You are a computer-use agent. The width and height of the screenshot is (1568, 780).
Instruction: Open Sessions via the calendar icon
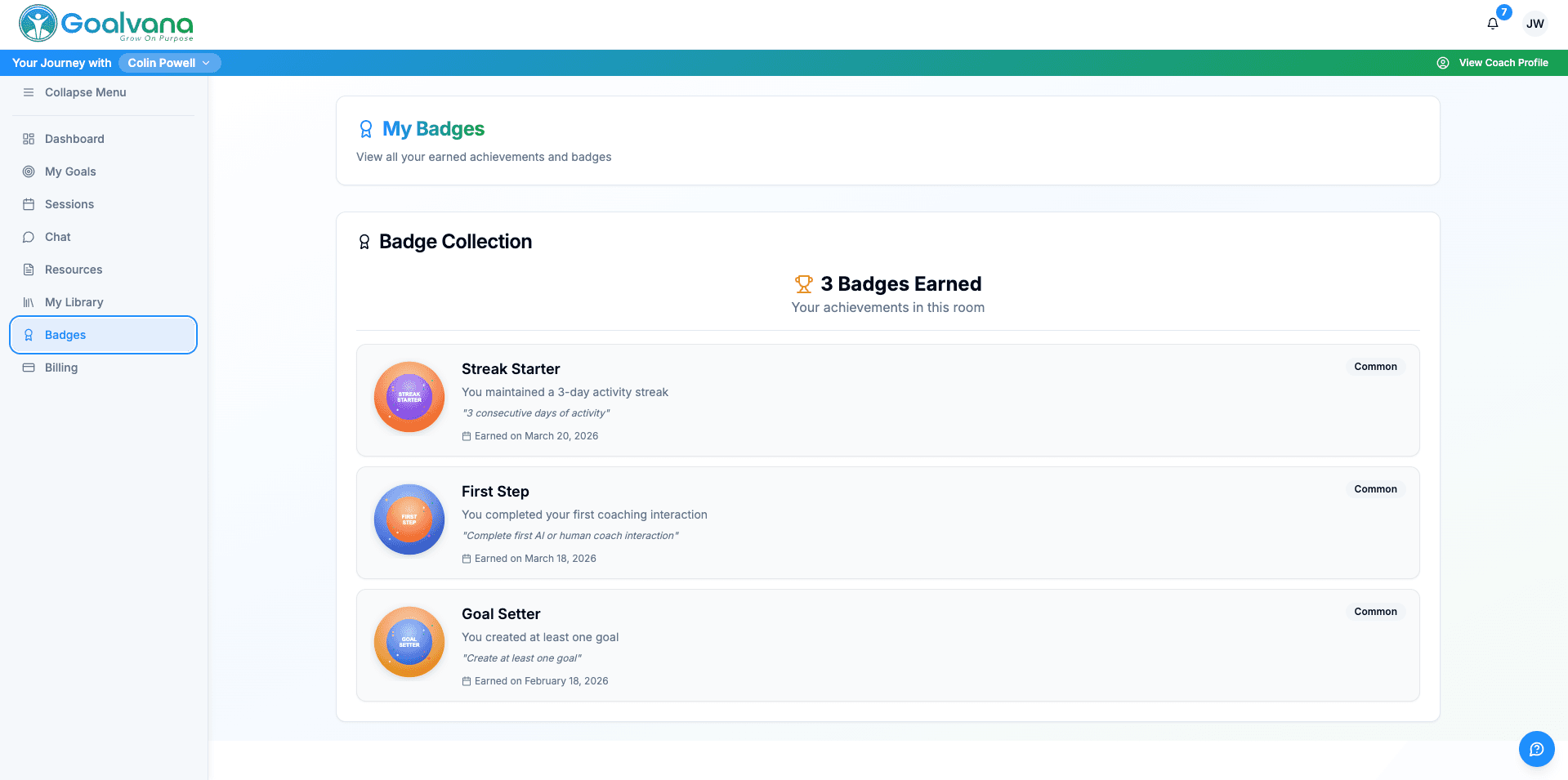(x=29, y=204)
